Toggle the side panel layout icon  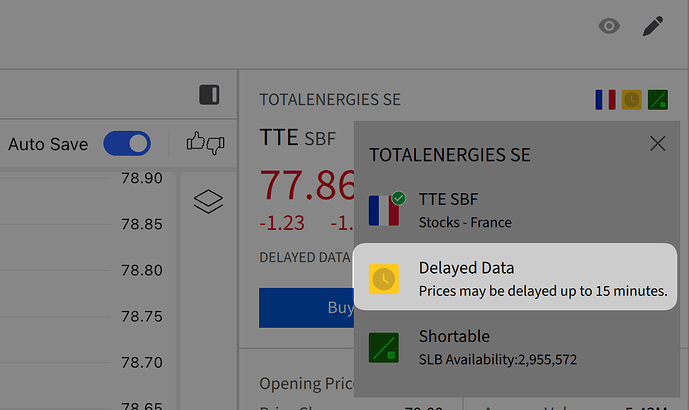click(x=209, y=94)
